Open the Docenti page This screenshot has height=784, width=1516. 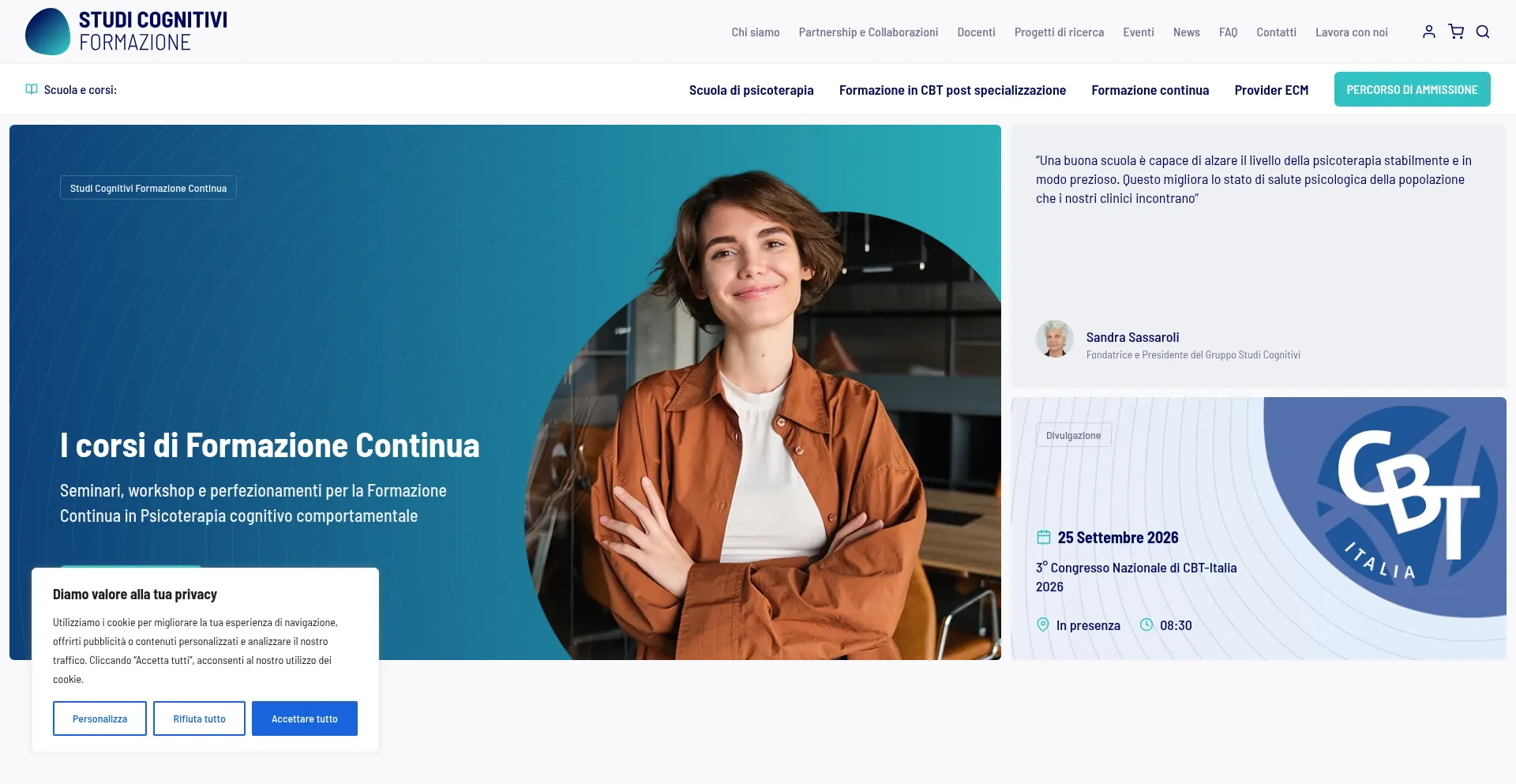(x=977, y=32)
